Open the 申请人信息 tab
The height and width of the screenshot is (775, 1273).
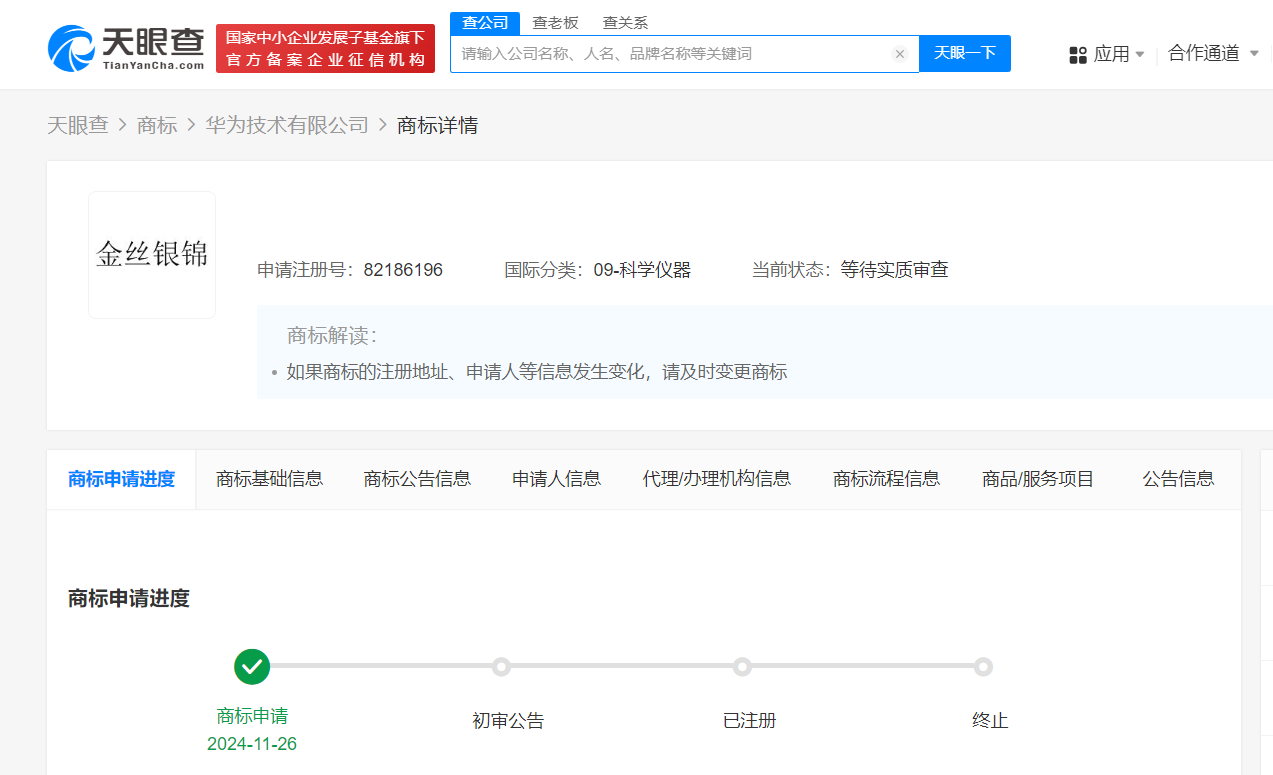[x=556, y=479]
